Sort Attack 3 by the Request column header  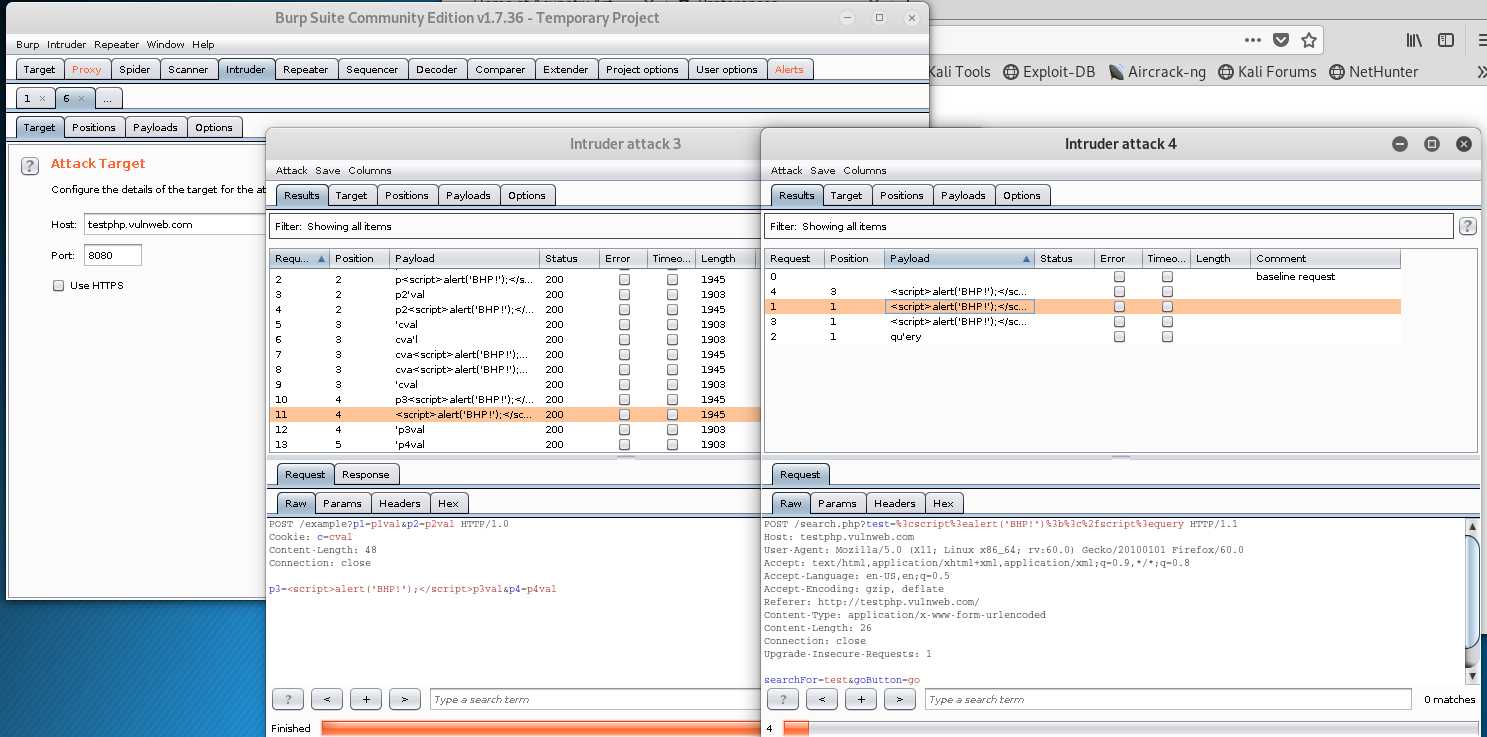click(x=299, y=258)
